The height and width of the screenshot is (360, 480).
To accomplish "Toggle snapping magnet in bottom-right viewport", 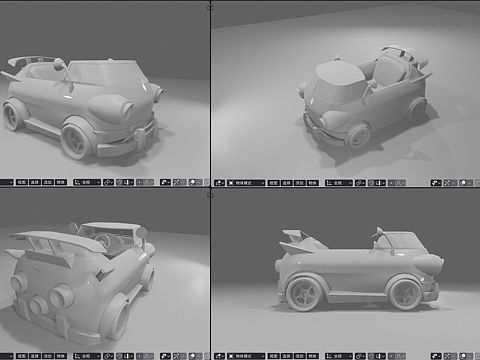I will point(372,356).
